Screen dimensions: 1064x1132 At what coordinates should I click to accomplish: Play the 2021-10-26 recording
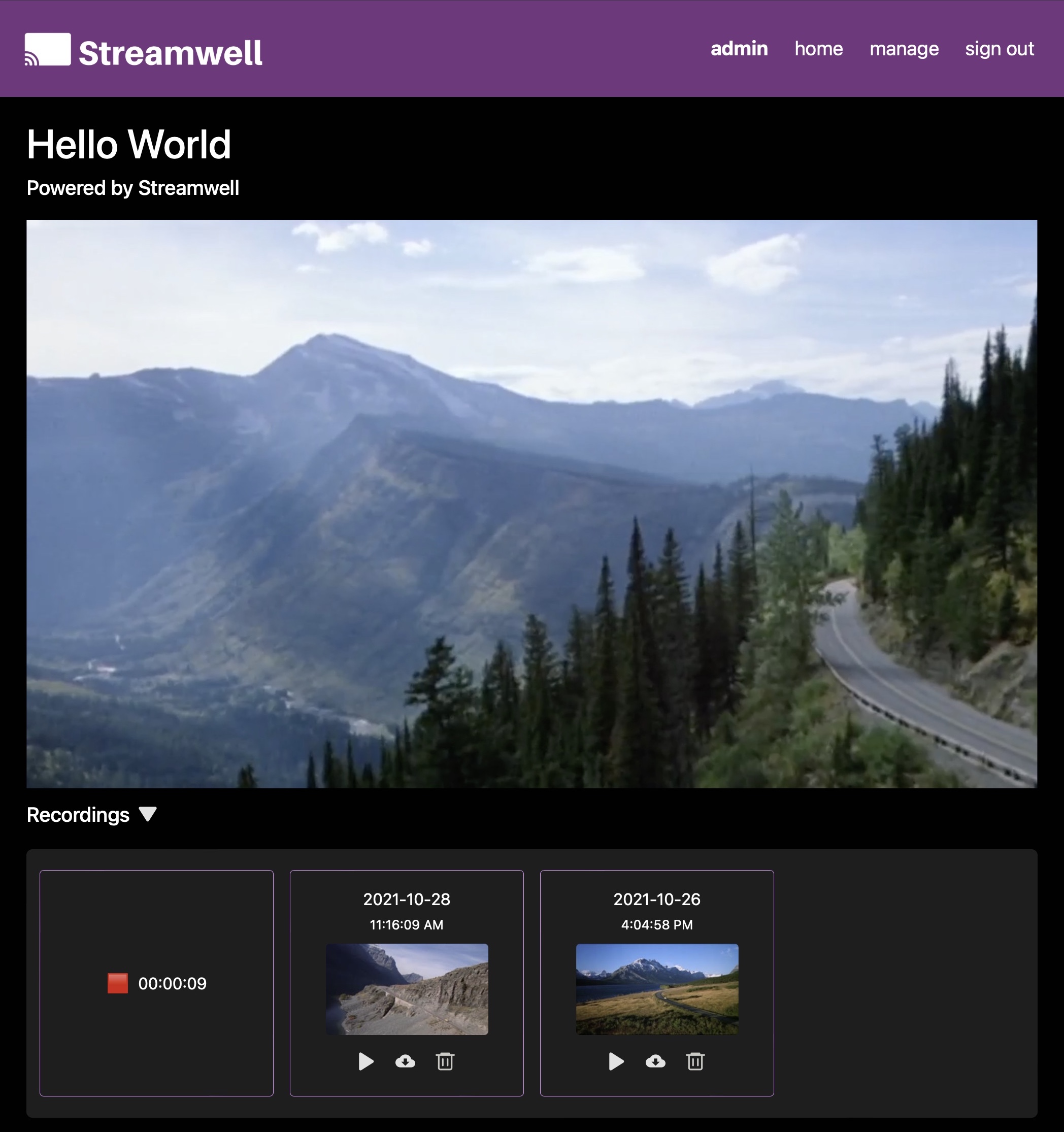point(616,1061)
